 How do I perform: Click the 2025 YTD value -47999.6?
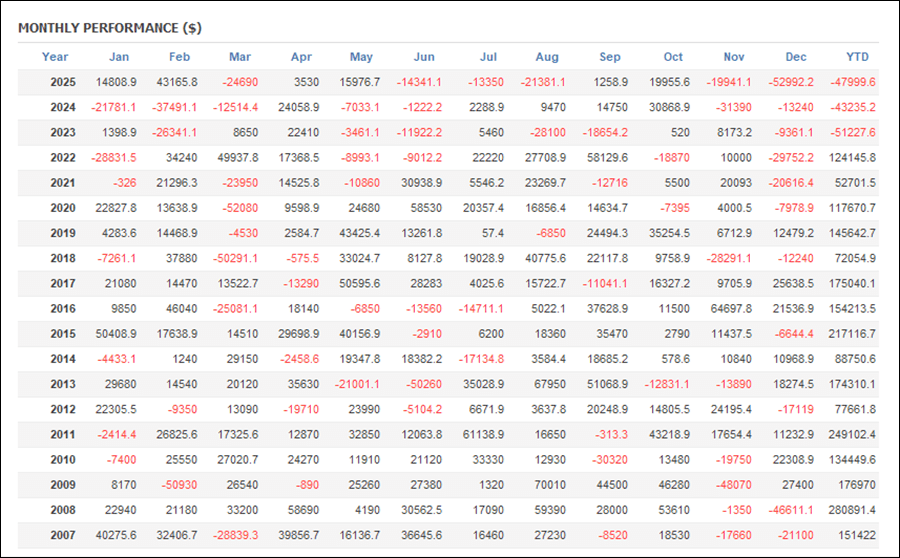click(x=853, y=82)
